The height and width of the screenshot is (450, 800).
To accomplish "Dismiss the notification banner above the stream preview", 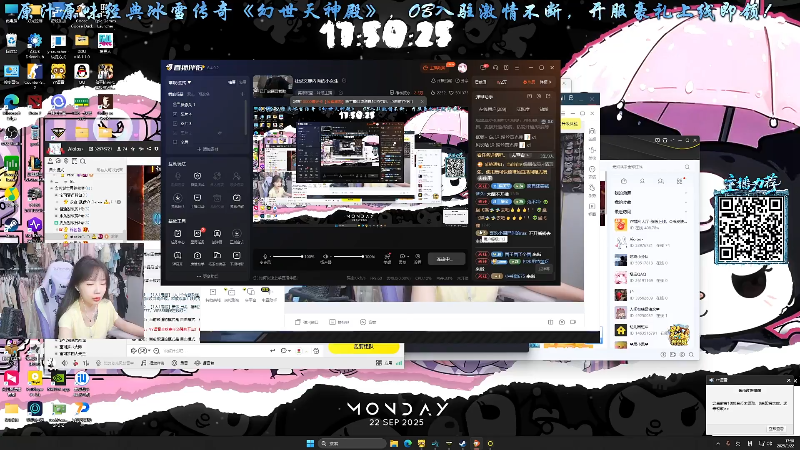I will (x=422, y=102).
